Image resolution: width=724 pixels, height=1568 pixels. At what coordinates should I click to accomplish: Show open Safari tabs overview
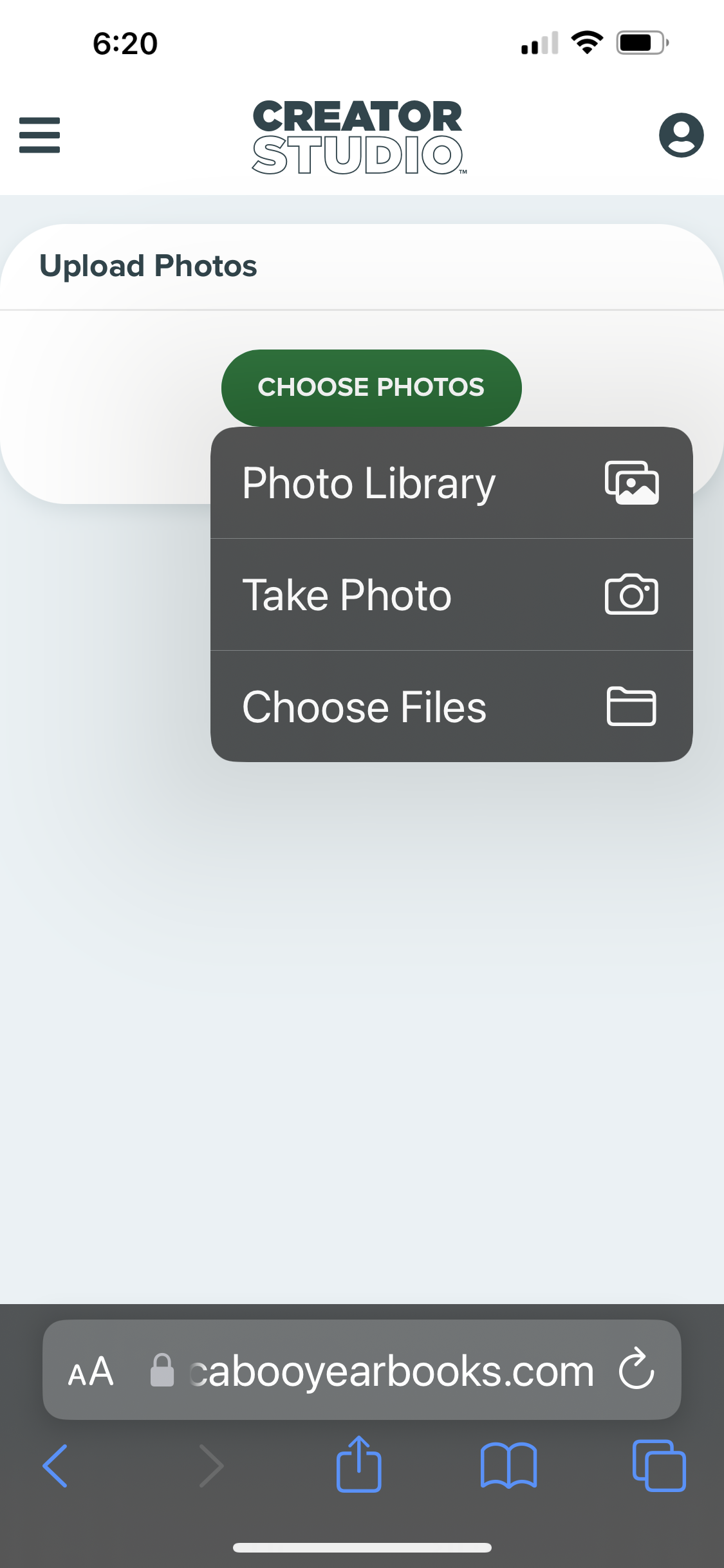(x=659, y=1466)
